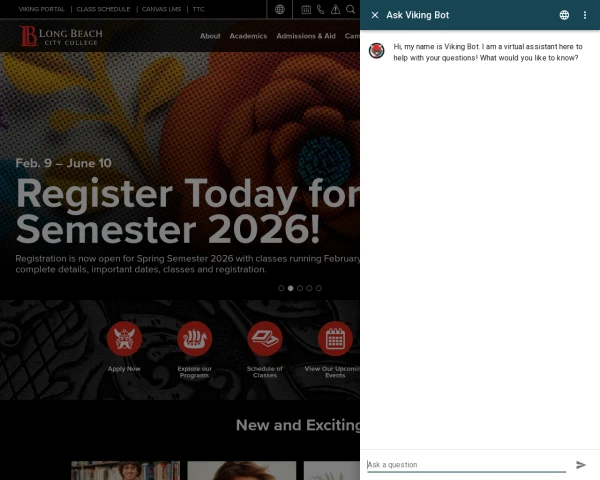This screenshot has height=480, width=600.
Task: Focus the Ask a question field
Action: pyautogui.click(x=466, y=465)
